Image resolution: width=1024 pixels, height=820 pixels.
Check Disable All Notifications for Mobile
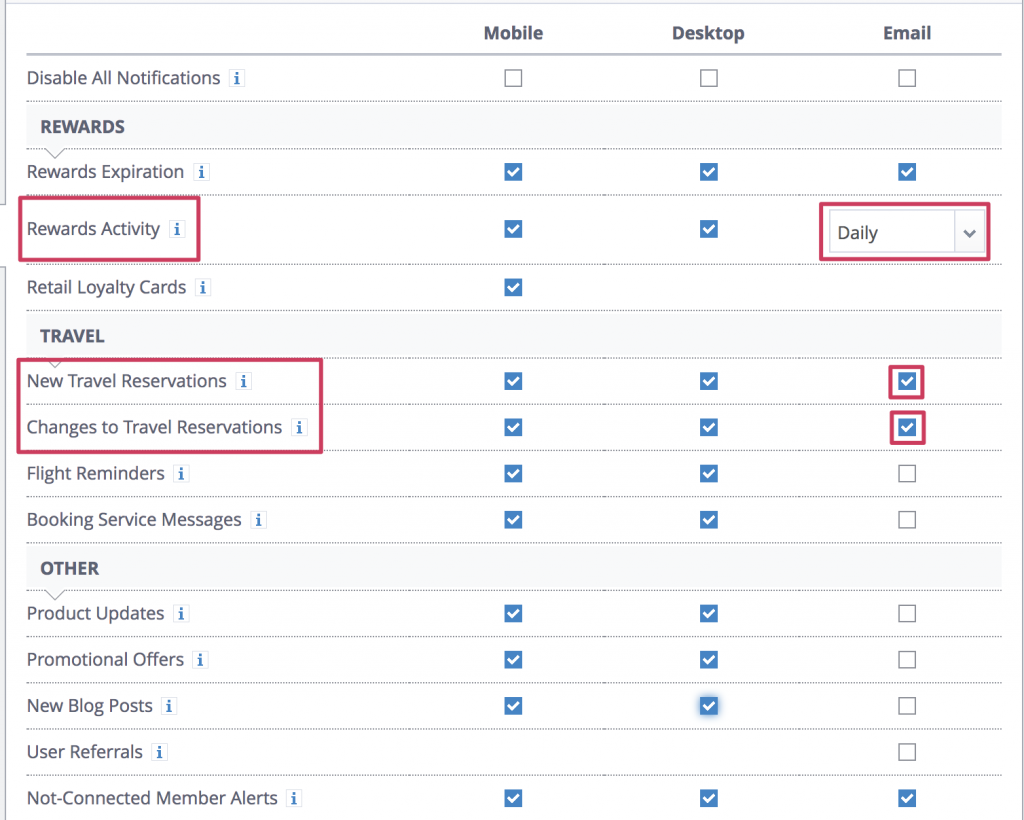pos(513,78)
